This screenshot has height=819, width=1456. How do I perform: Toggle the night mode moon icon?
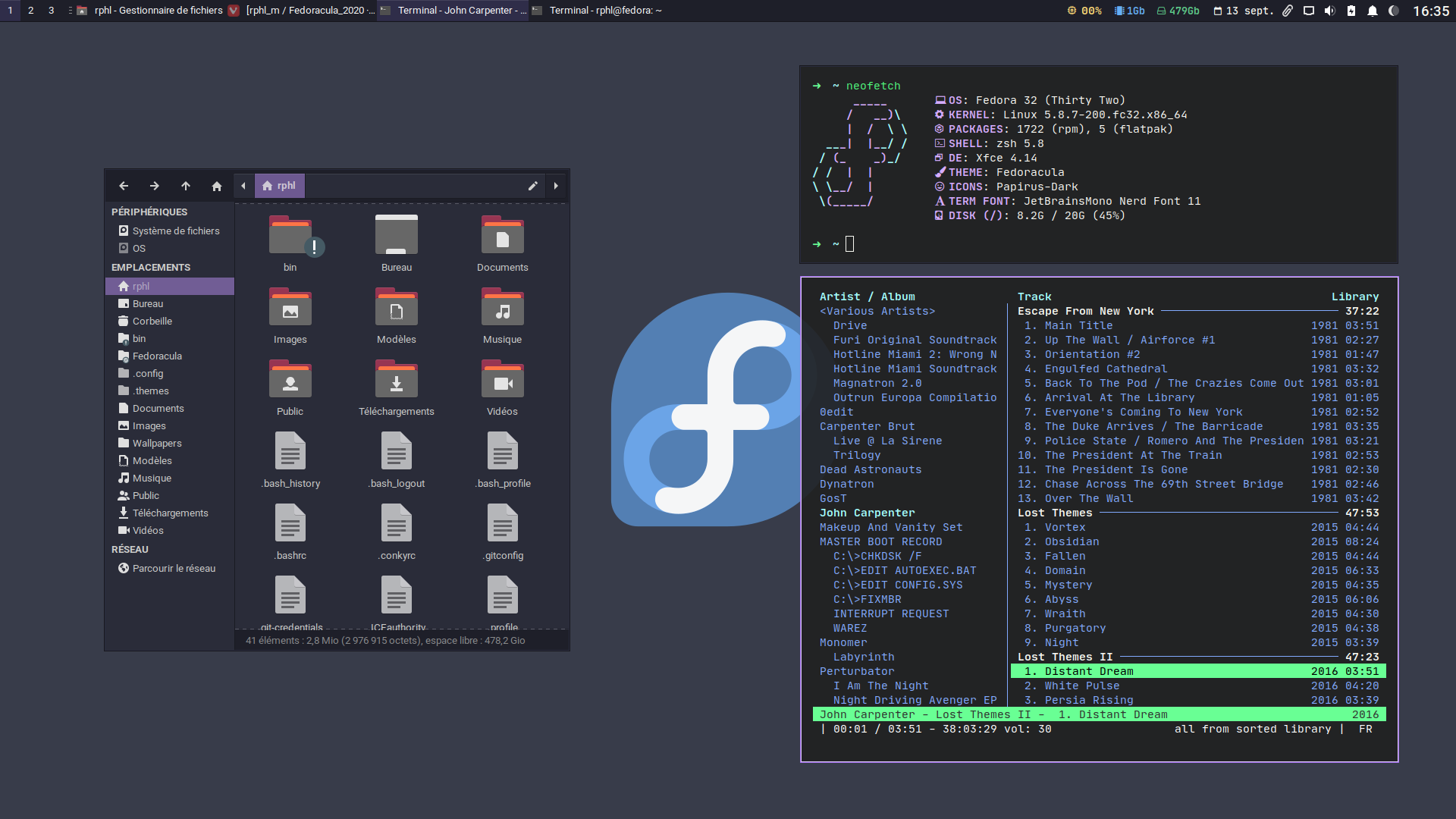(x=1393, y=11)
